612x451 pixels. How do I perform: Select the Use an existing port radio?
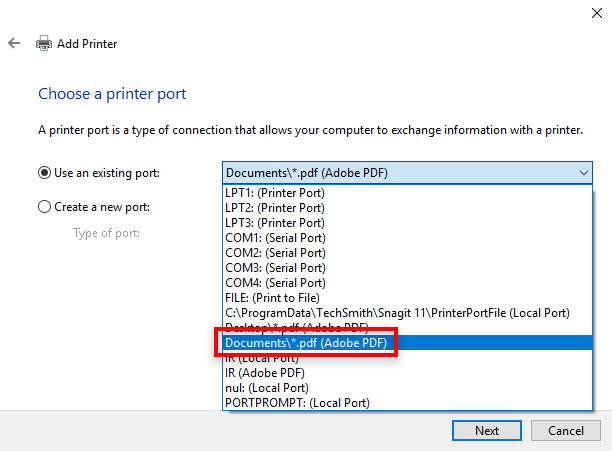pos(44,173)
